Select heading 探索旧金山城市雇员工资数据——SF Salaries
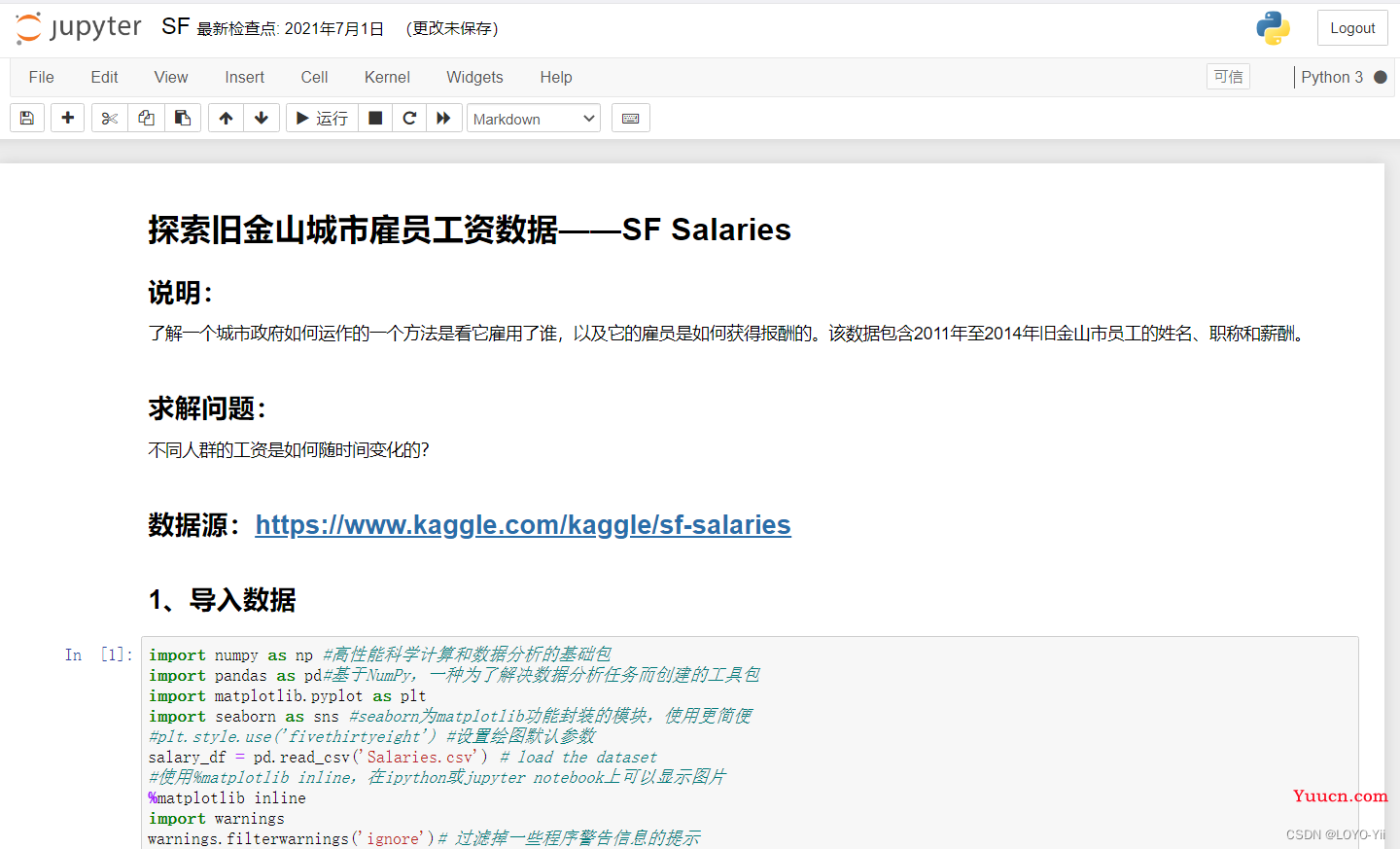1400x849 pixels. [x=470, y=230]
